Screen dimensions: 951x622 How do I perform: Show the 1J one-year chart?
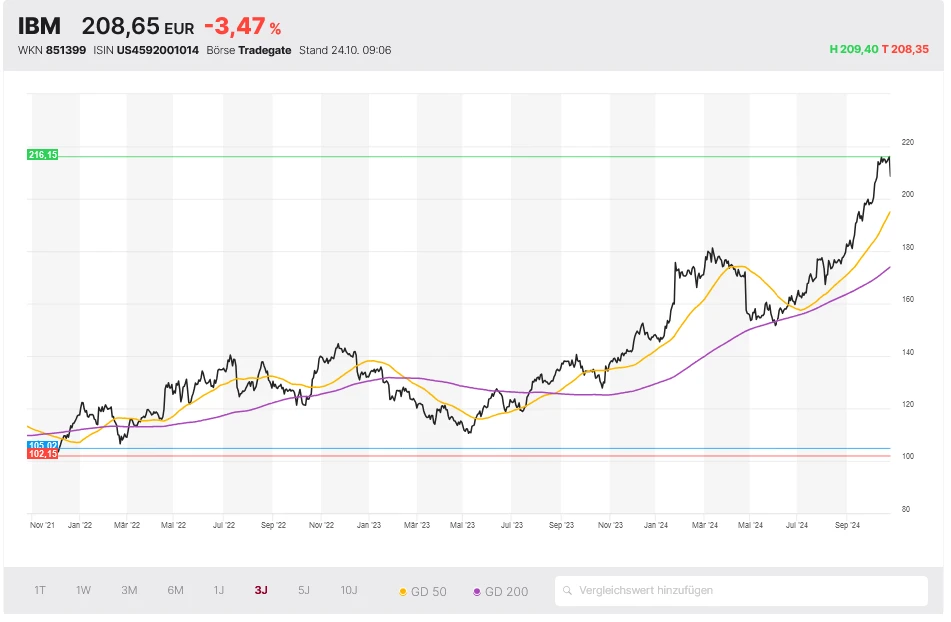pyautogui.click(x=219, y=590)
